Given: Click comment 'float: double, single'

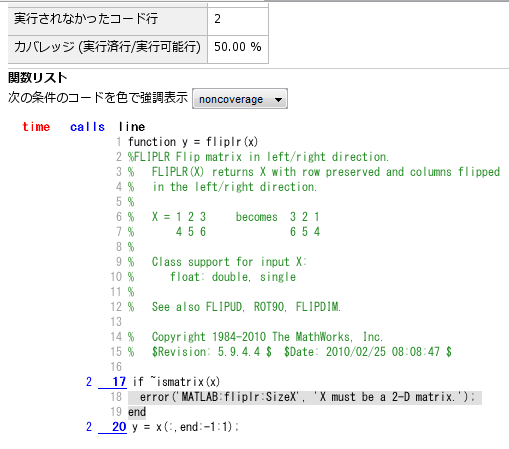Looking at the screenshot, I should point(233,277).
